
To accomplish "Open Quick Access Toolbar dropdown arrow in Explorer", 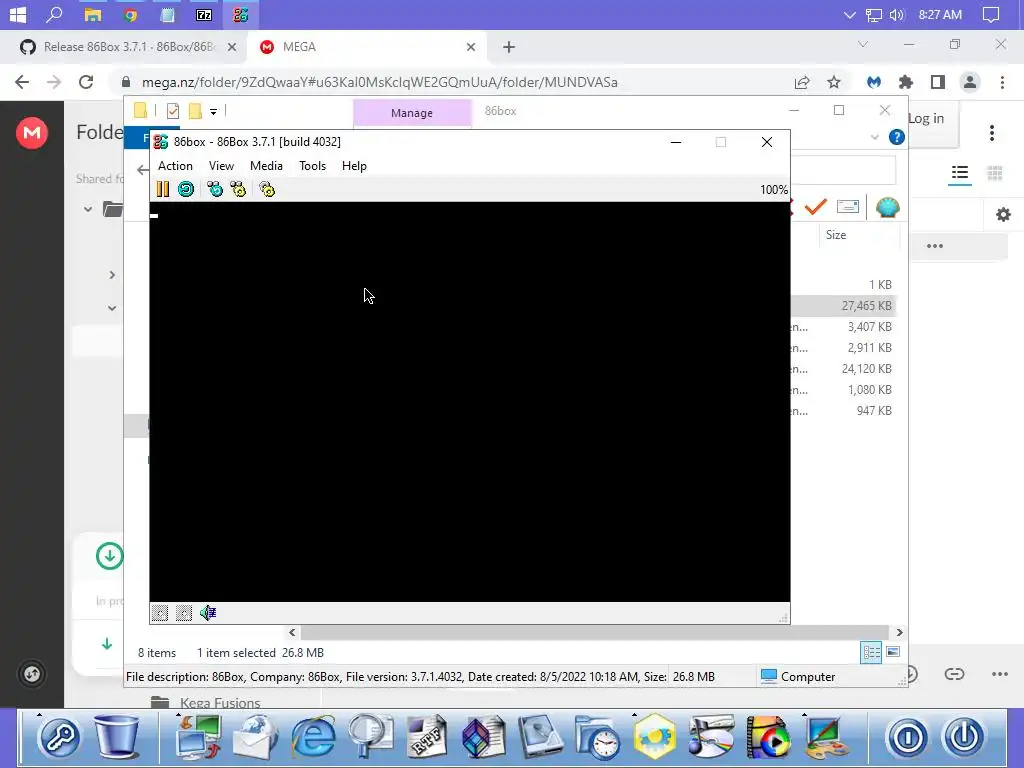I will click(214, 112).
